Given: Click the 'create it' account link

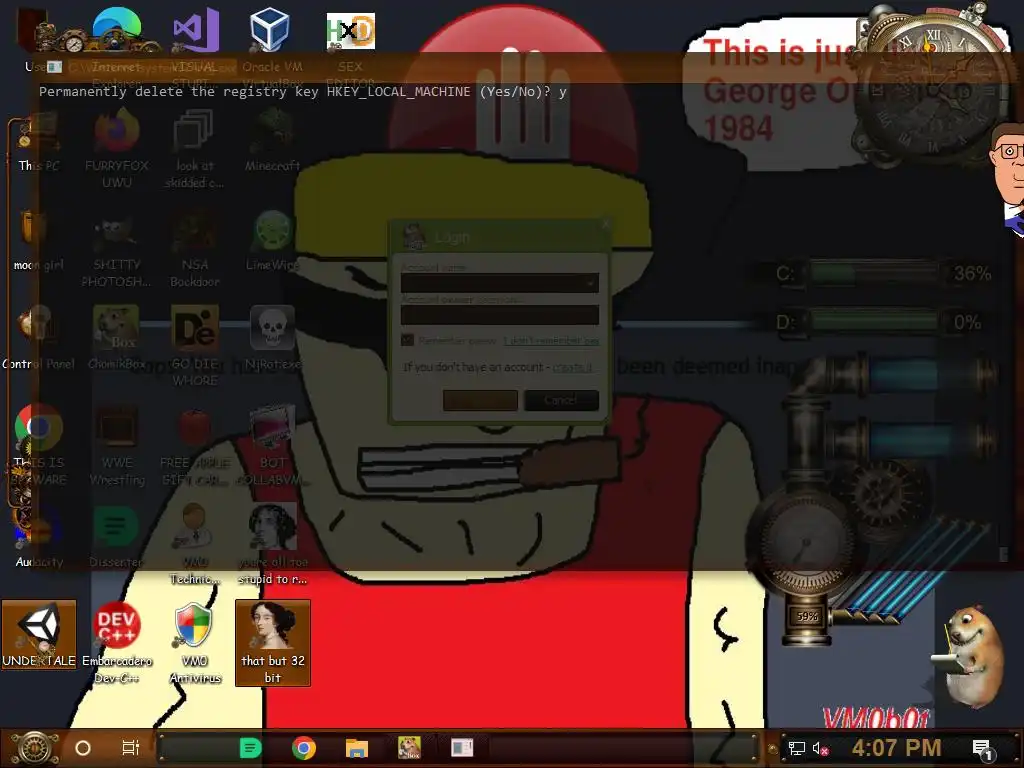Looking at the screenshot, I should [x=572, y=367].
